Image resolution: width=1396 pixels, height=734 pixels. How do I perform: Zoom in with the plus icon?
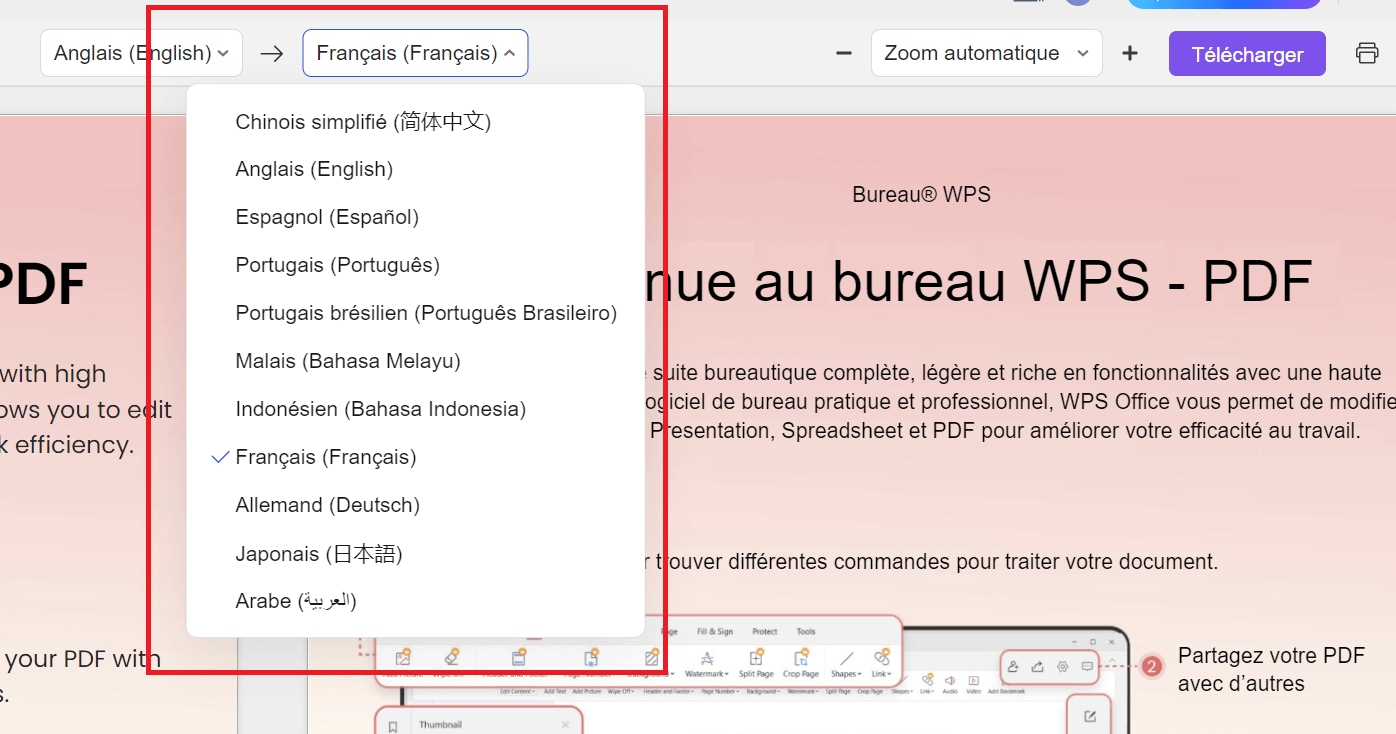(x=1130, y=54)
